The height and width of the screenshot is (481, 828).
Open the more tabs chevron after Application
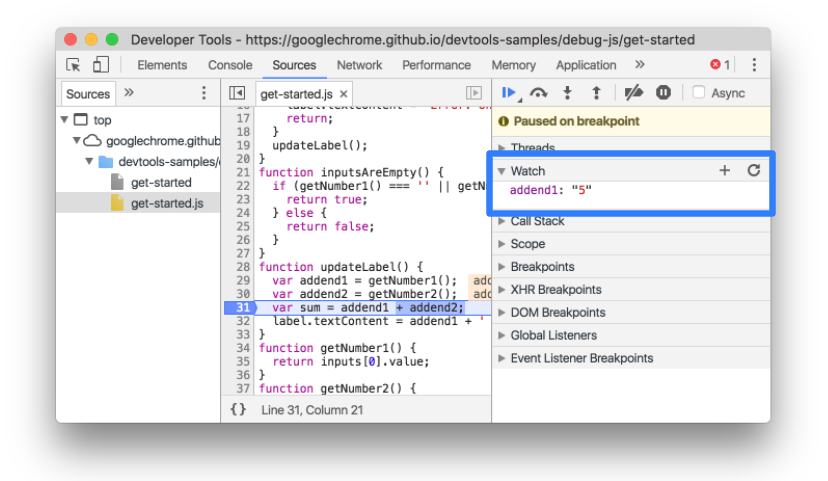coord(639,64)
